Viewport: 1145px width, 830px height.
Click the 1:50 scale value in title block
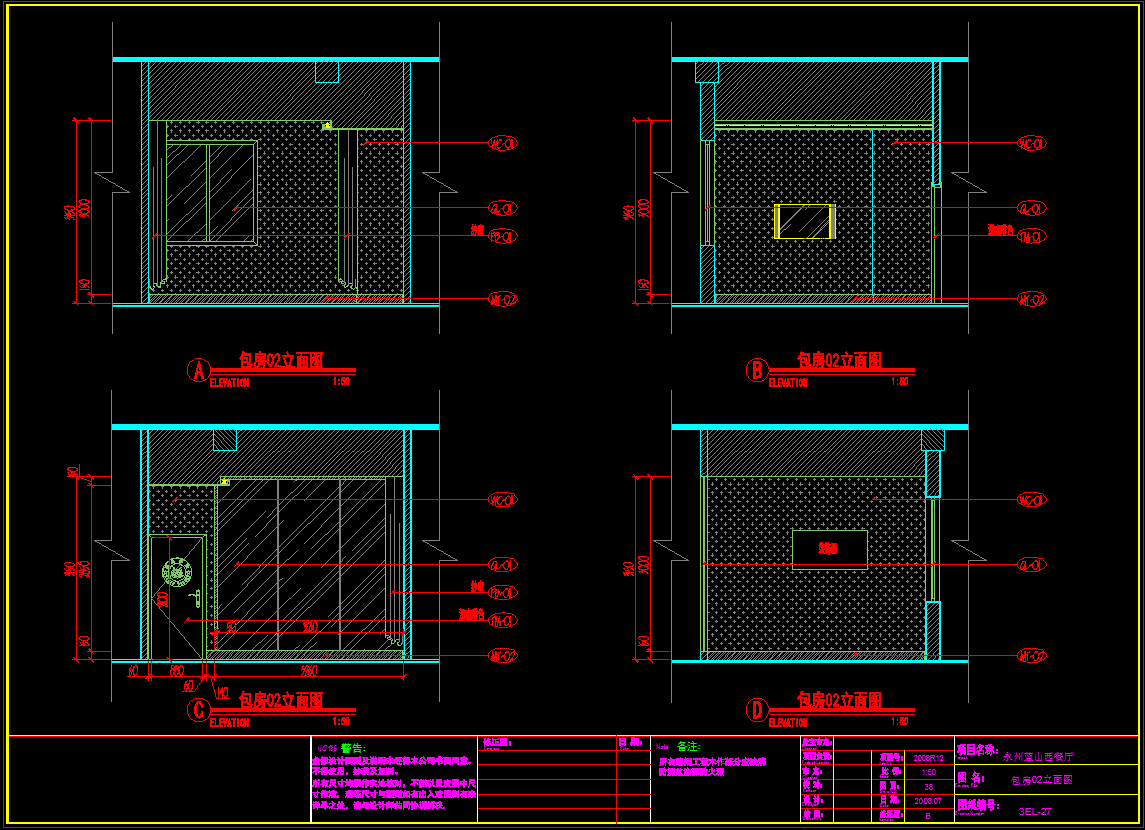pyautogui.click(x=927, y=772)
